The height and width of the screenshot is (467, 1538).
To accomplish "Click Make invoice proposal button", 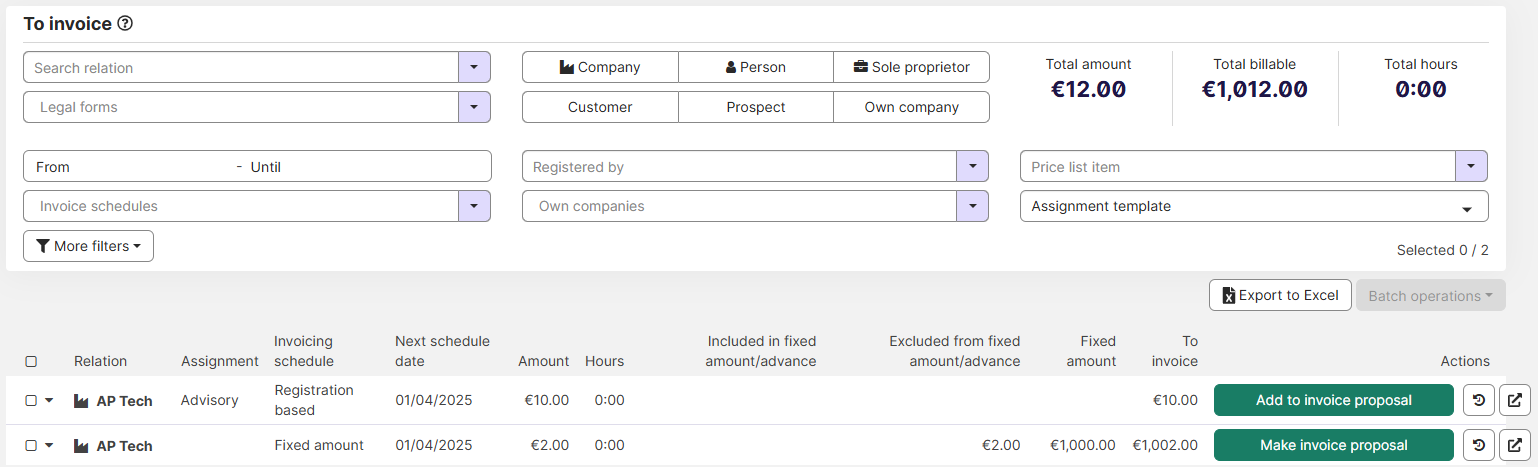I will pyautogui.click(x=1333, y=445).
